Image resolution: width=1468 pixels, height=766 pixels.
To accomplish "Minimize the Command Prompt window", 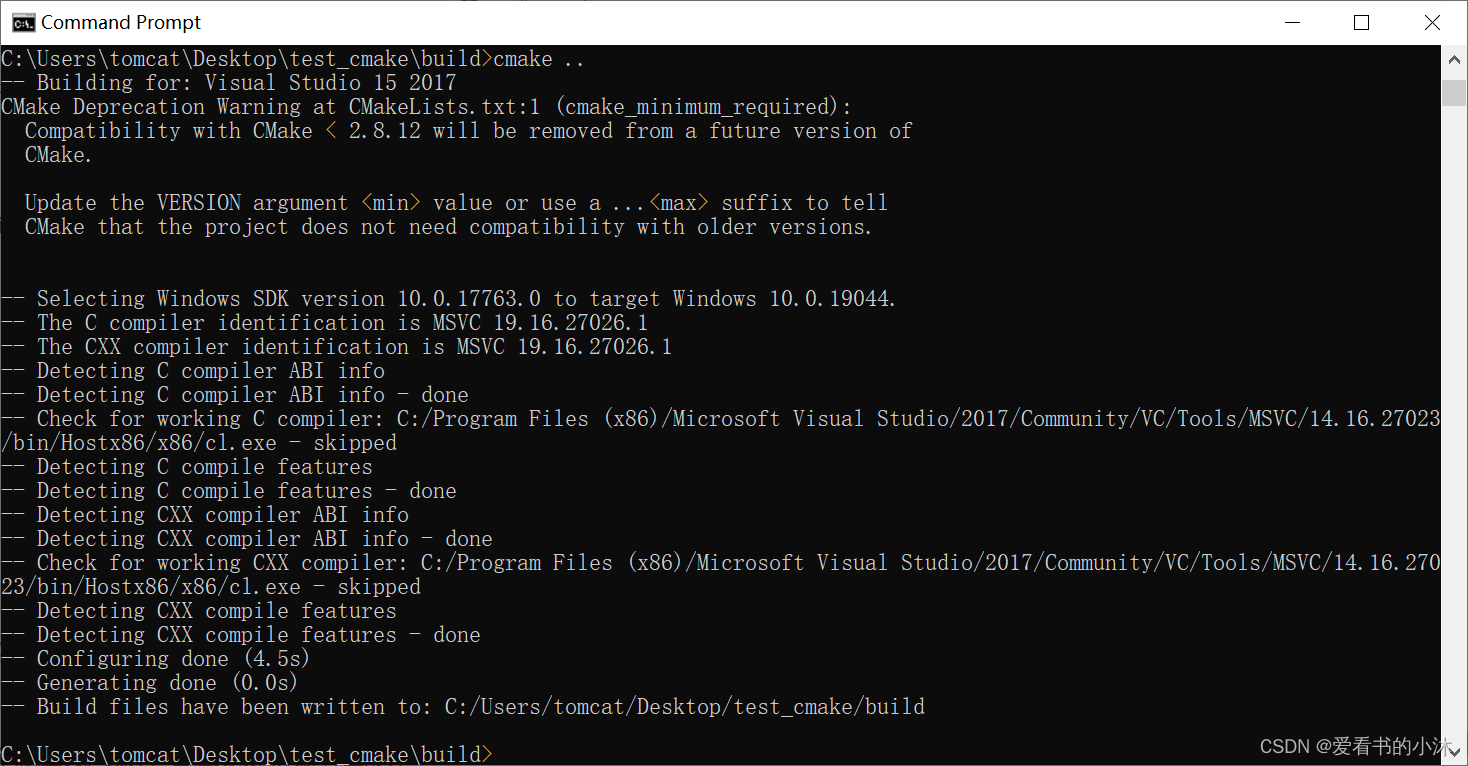I will pyautogui.click(x=1291, y=22).
